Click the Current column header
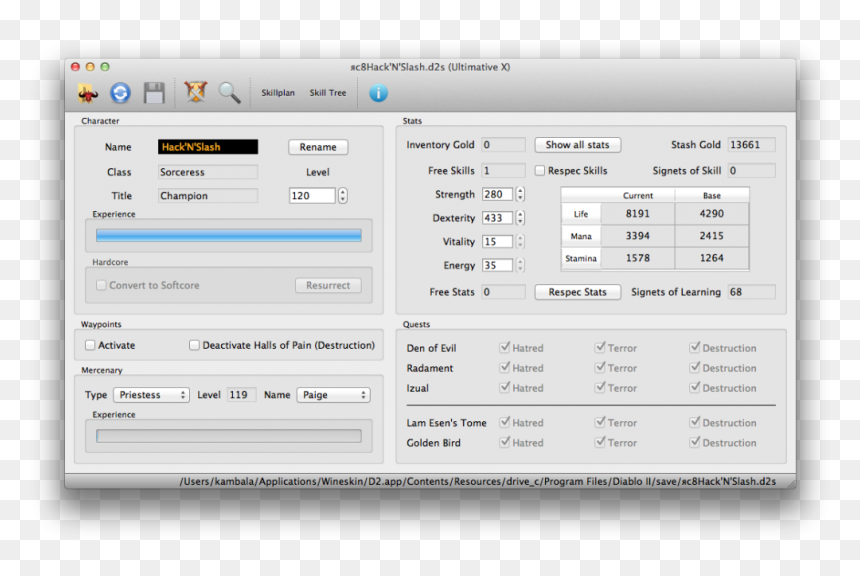The width and height of the screenshot is (860, 576). (638, 195)
